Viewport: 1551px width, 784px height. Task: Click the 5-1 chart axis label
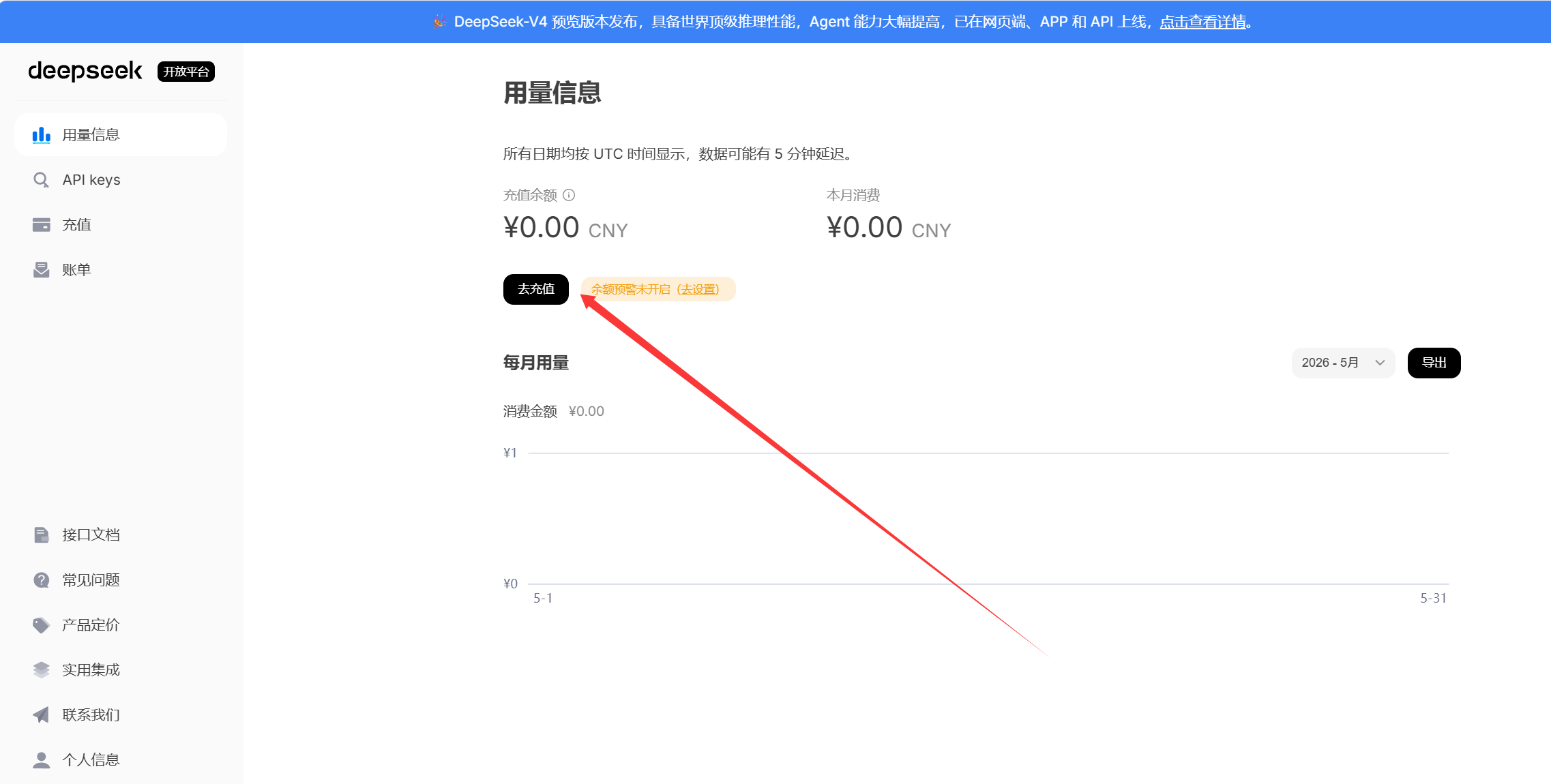click(x=543, y=598)
